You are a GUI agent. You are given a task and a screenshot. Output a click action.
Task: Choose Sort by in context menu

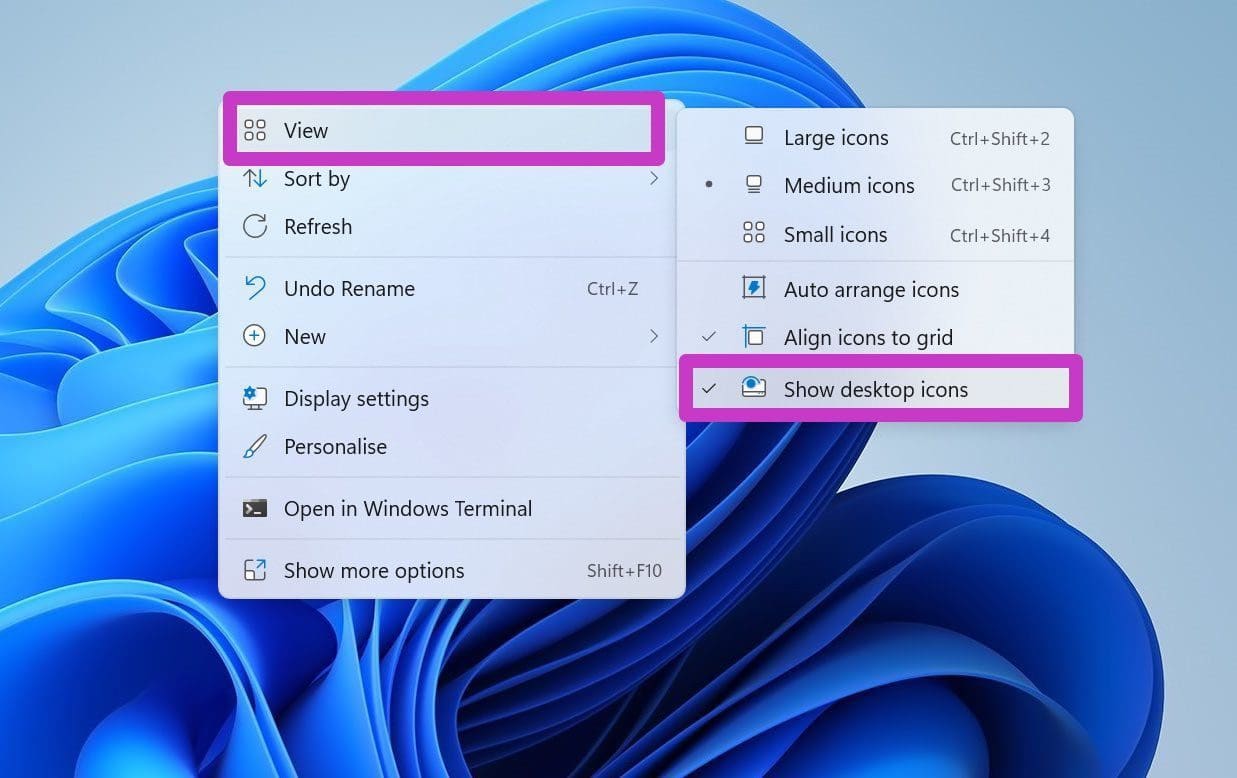452,179
